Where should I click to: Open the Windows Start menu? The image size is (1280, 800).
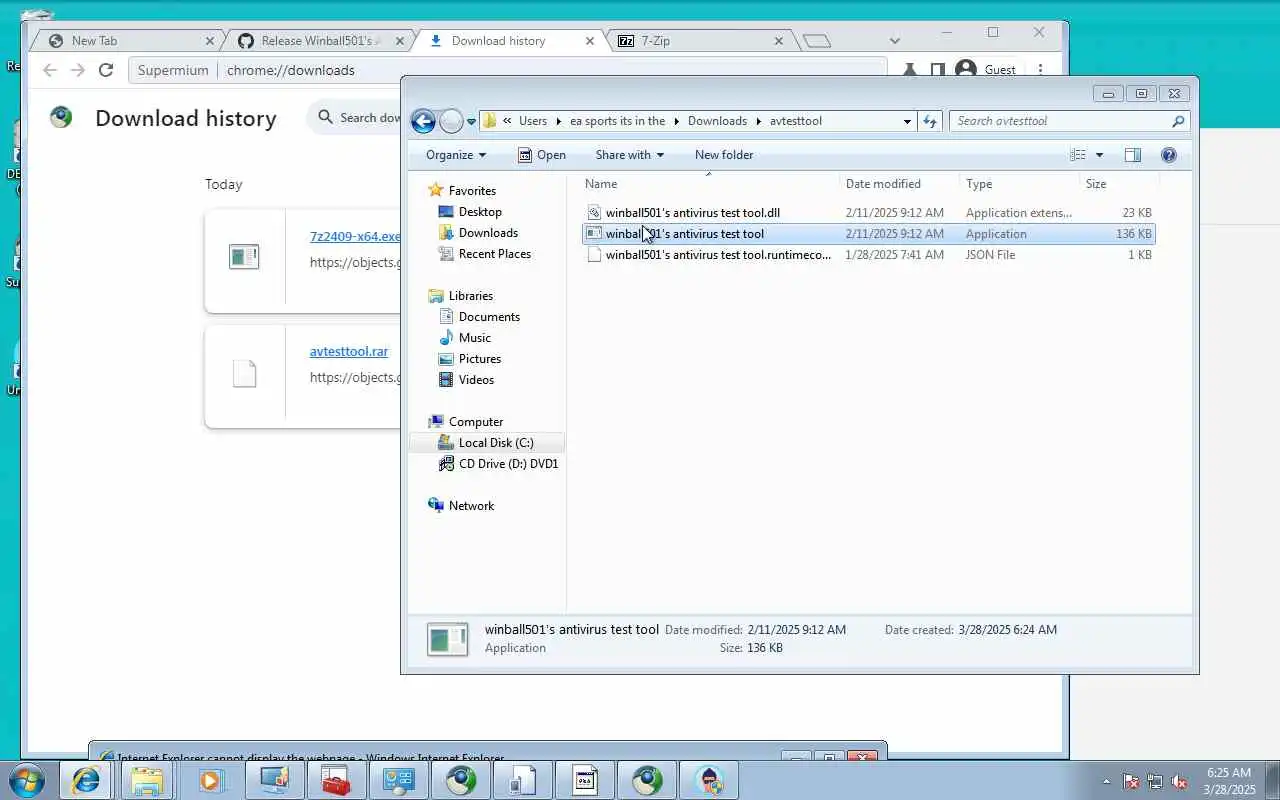point(27,780)
